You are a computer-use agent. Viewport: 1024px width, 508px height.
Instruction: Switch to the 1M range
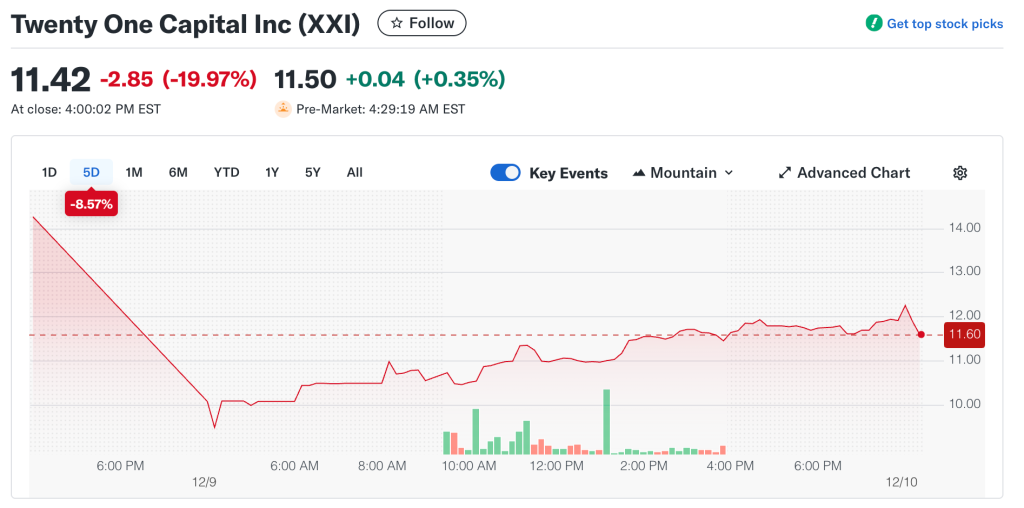[134, 172]
